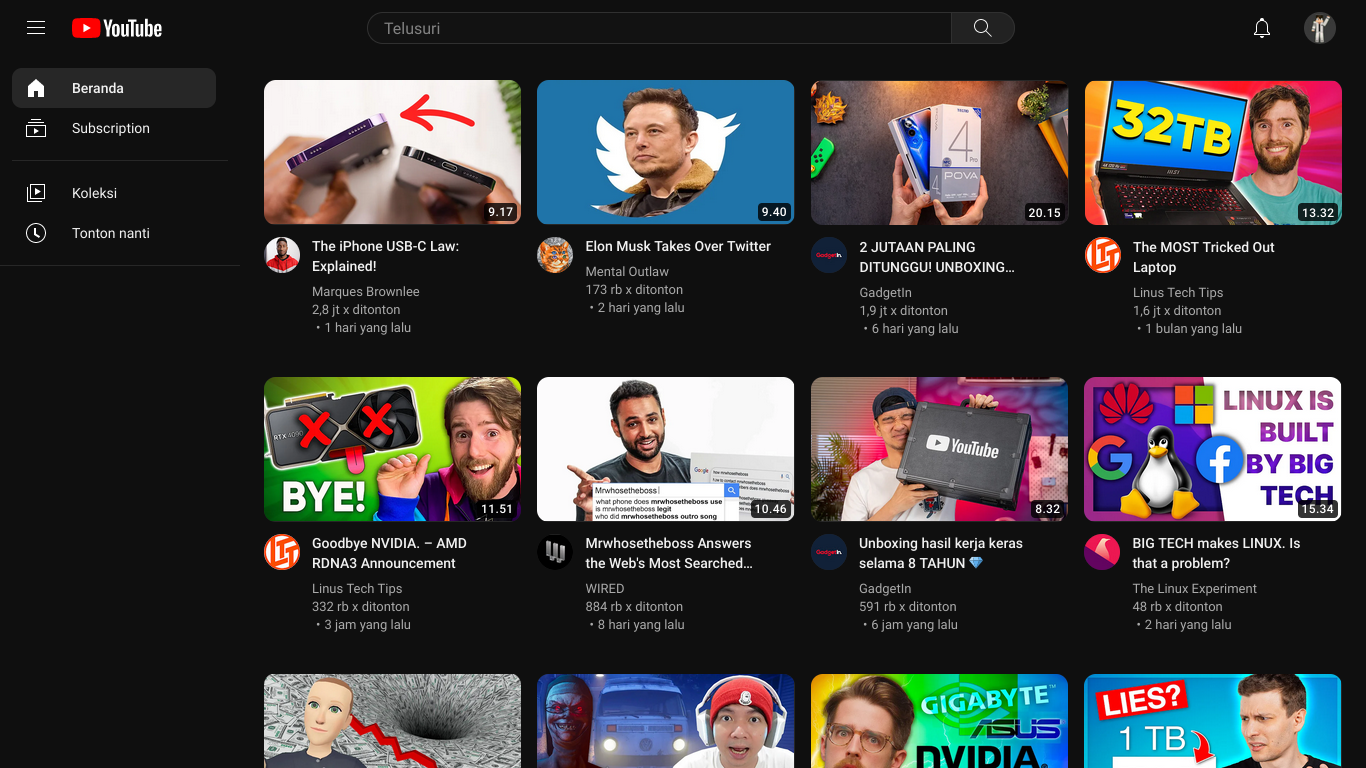Viewport: 1366px width, 768px height.
Task: Open title Goodbye NVIDIA – AMD RDNA3 Announcement
Action: tap(389, 553)
